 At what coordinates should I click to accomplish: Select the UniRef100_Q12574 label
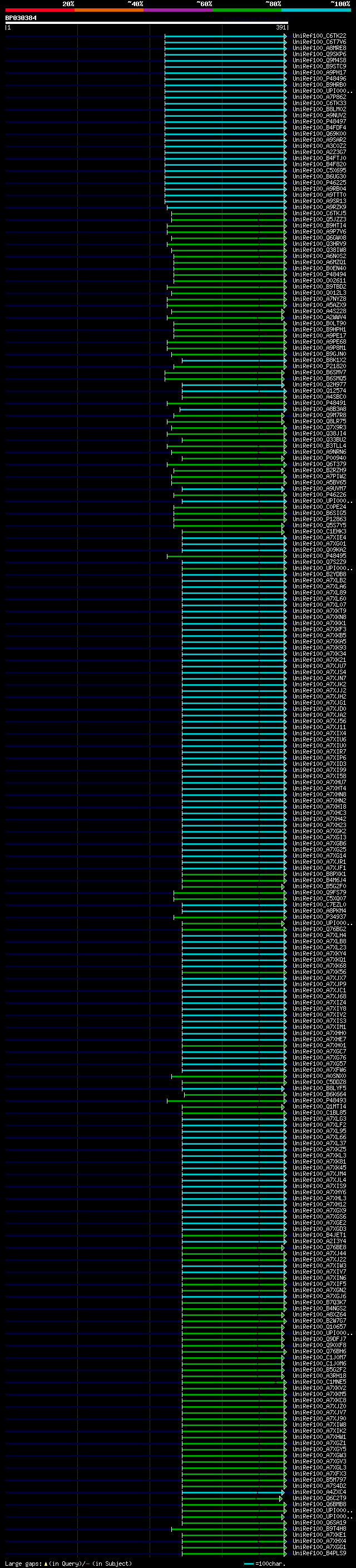tap(319, 390)
